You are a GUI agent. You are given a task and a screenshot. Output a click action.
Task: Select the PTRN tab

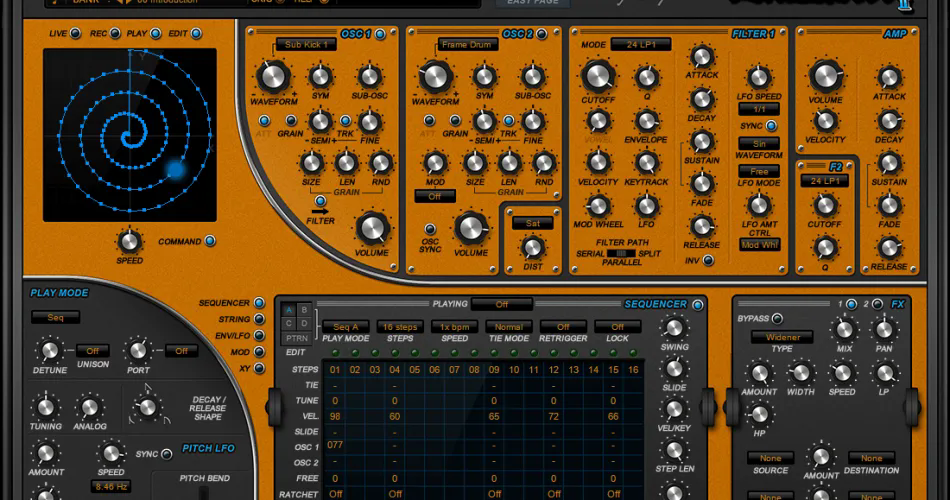coord(297,338)
